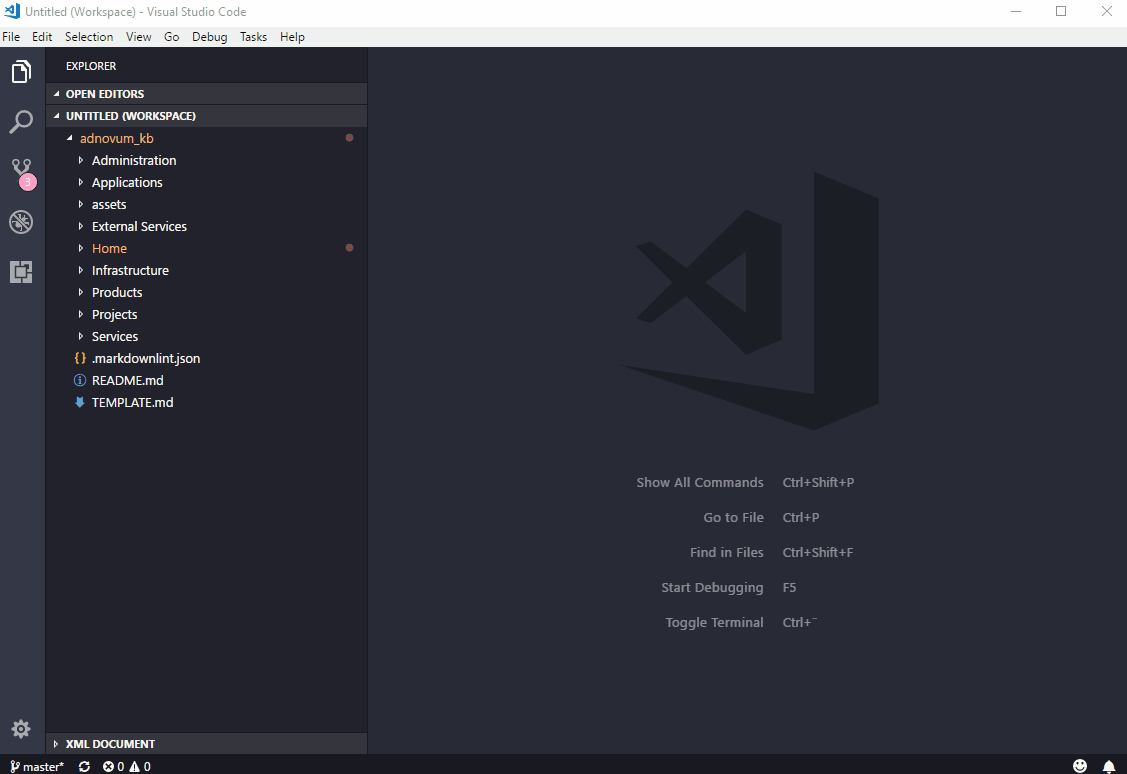Open the feedback smiley in status bar
This screenshot has width=1127, height=774.
(1080, 766)
